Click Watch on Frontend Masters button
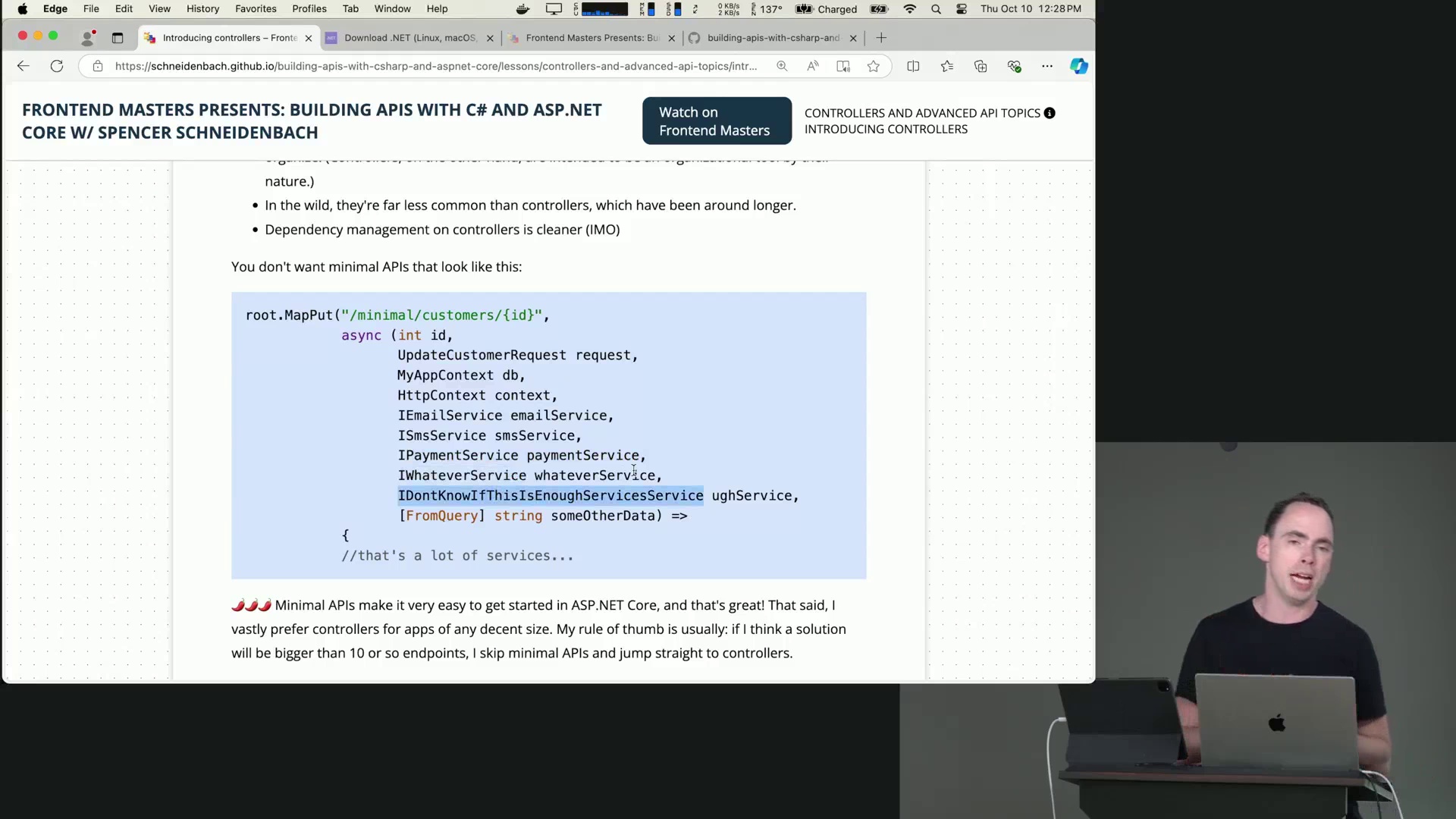Viewport: 1456px width, 819px height. (717, 121)
